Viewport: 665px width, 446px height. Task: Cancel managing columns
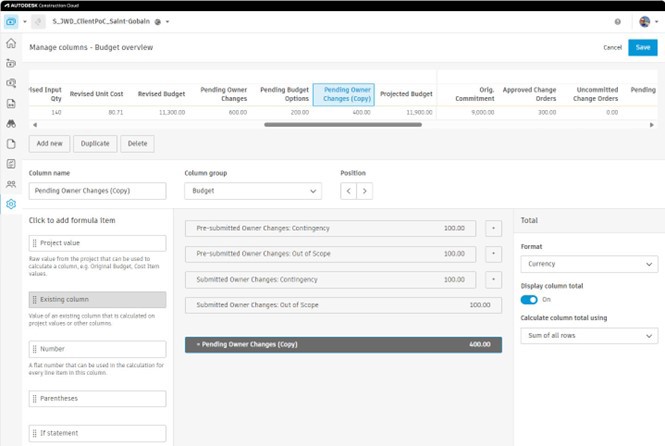pyautogui.click(x=612, y=47)
